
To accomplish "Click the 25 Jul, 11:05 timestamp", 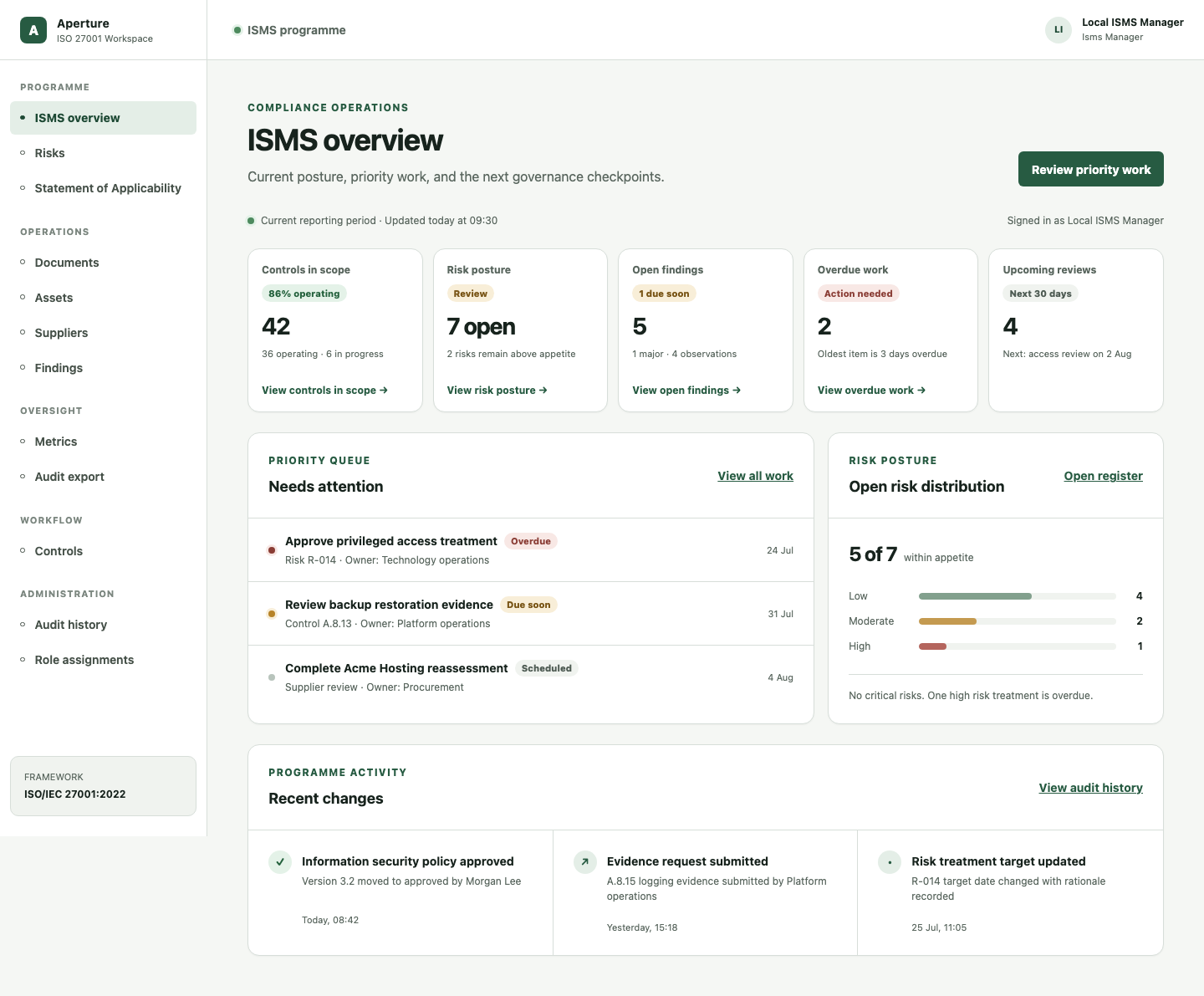I will (x=939, y=927).
